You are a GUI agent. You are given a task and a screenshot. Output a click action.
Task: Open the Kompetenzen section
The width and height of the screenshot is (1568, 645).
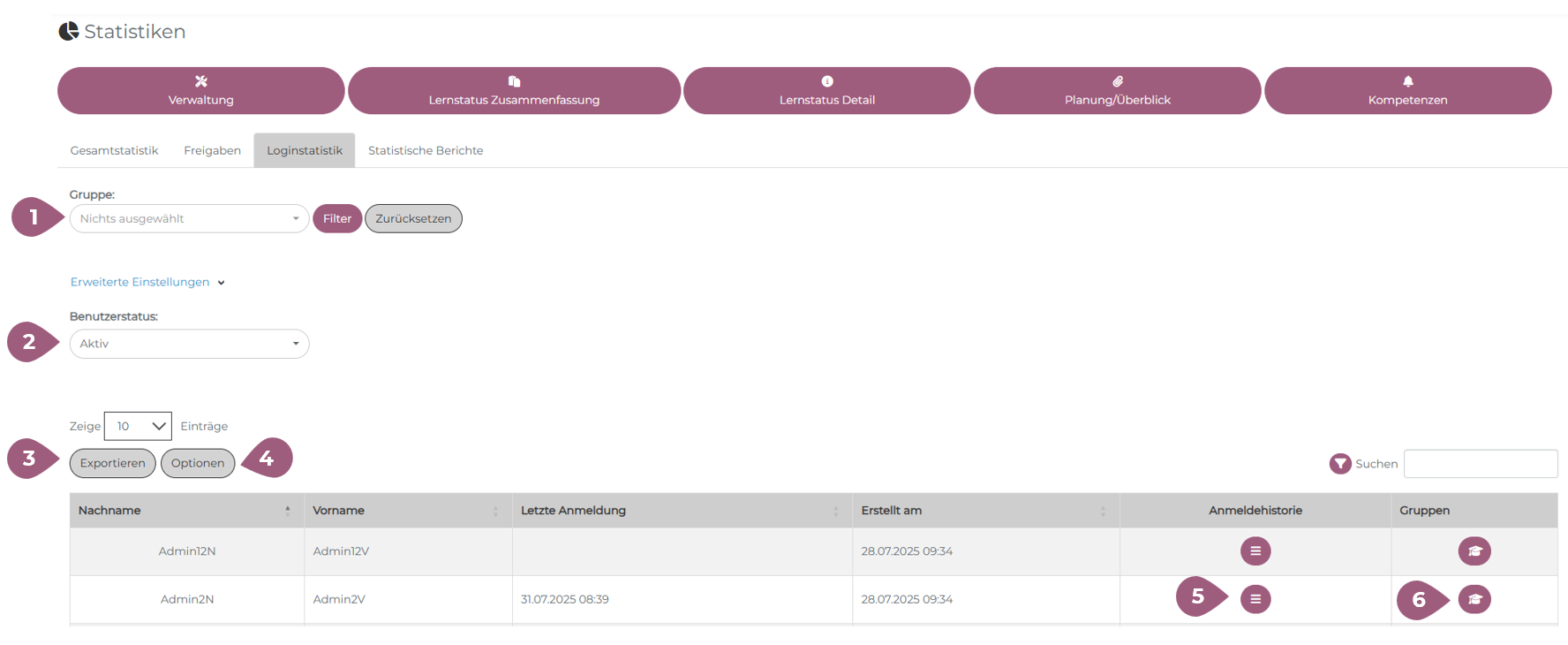(x=1407, y=91)
